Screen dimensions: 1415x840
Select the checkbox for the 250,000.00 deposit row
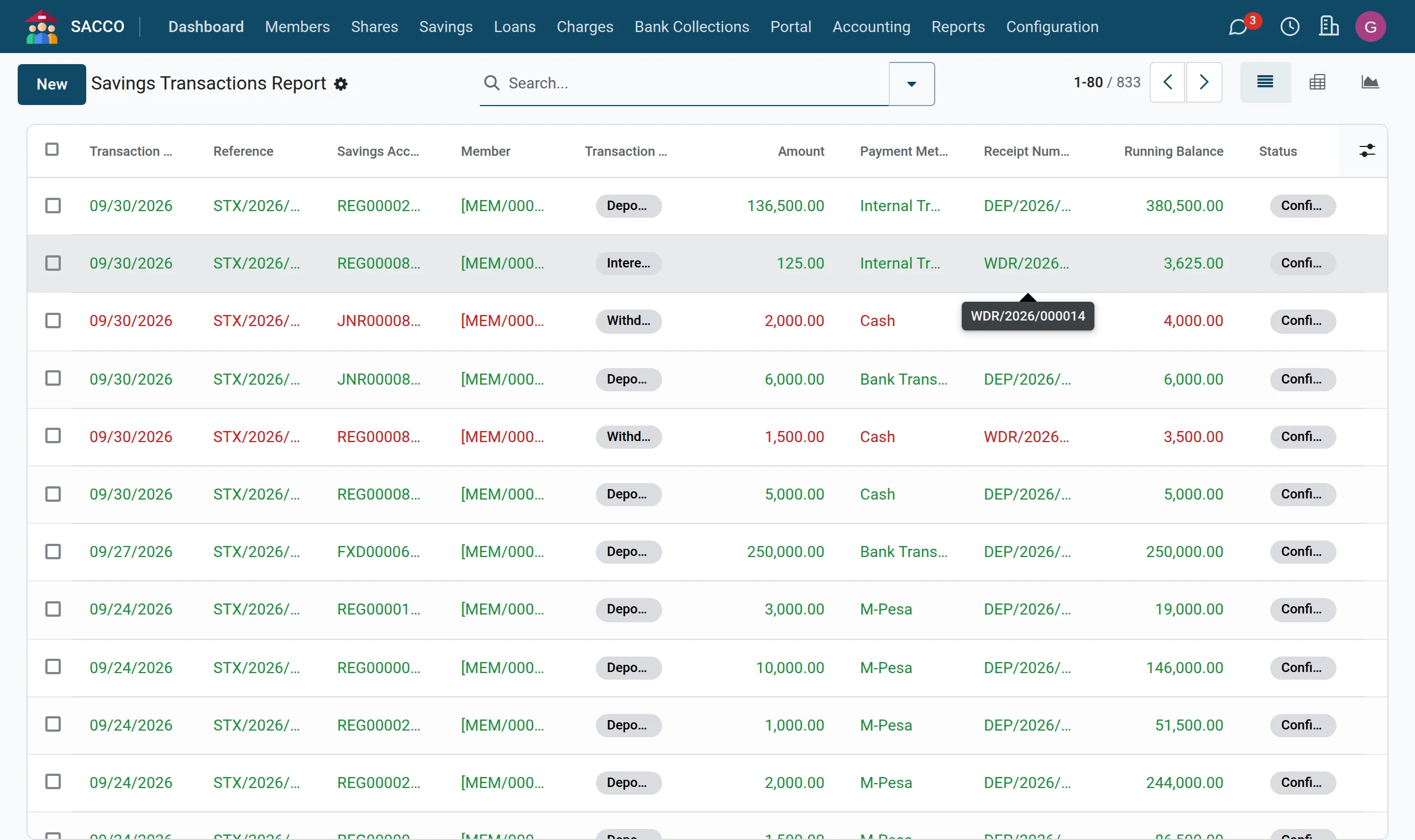(x=53, y=552)
